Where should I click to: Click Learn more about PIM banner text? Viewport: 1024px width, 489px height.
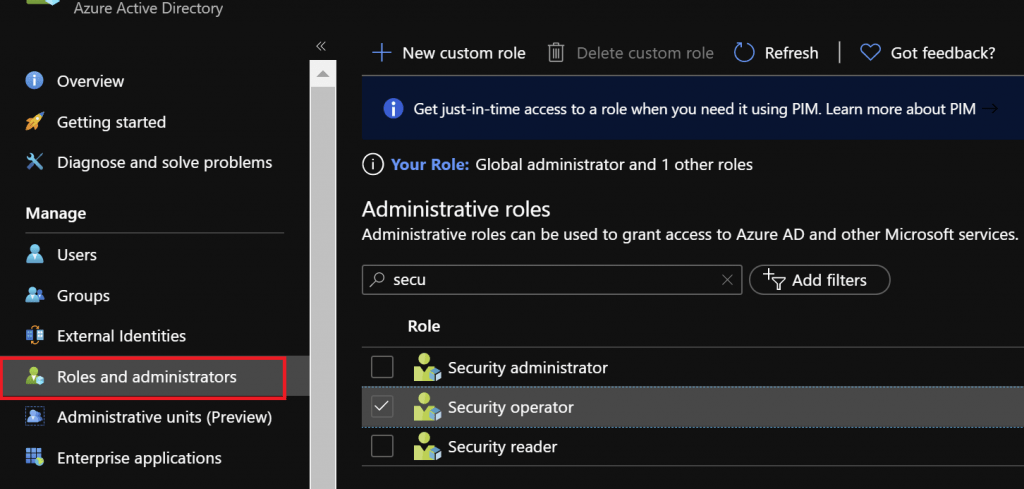(x=901, y=109)
